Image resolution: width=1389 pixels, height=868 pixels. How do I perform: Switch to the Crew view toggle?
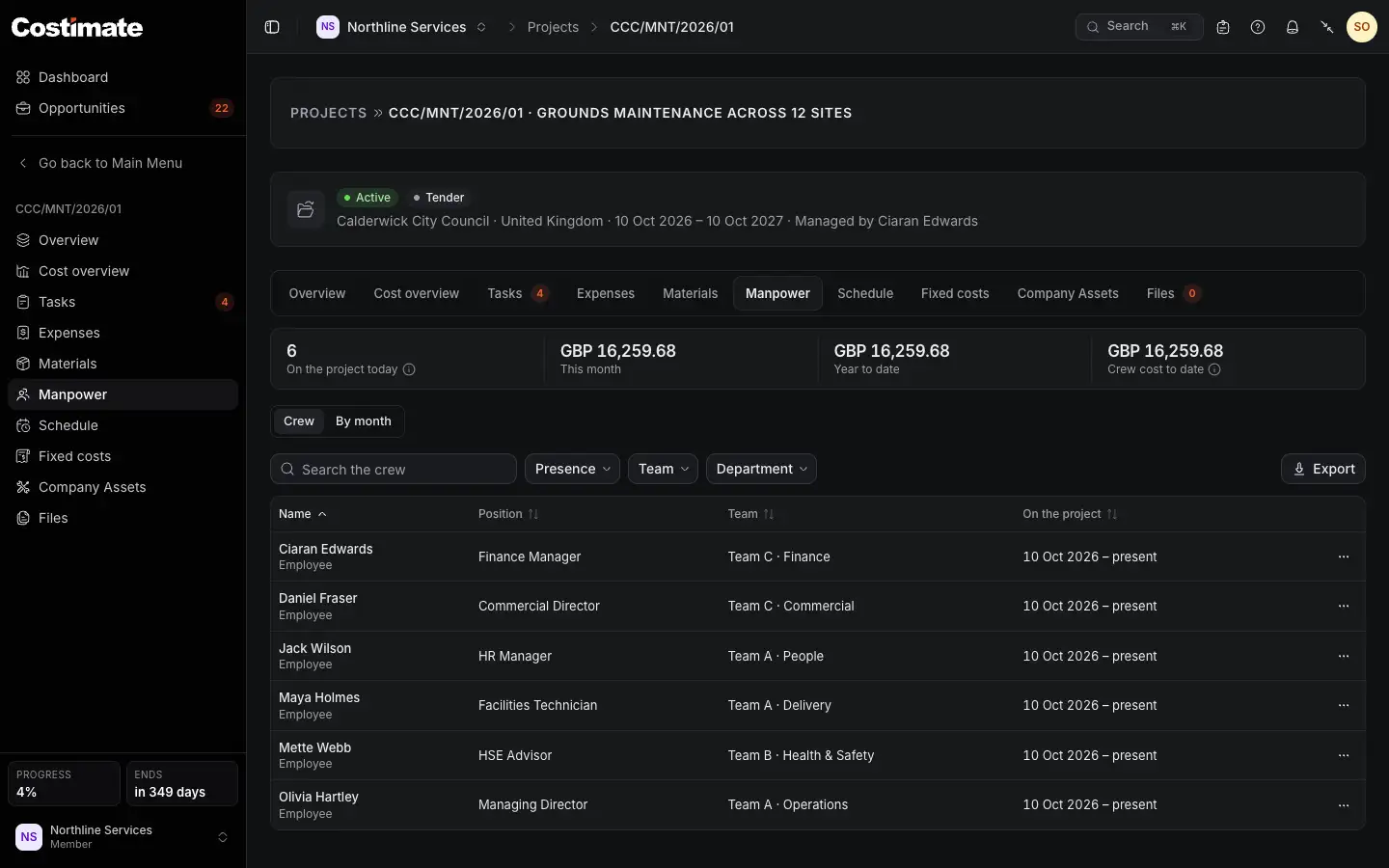click(x=299, y=421)
